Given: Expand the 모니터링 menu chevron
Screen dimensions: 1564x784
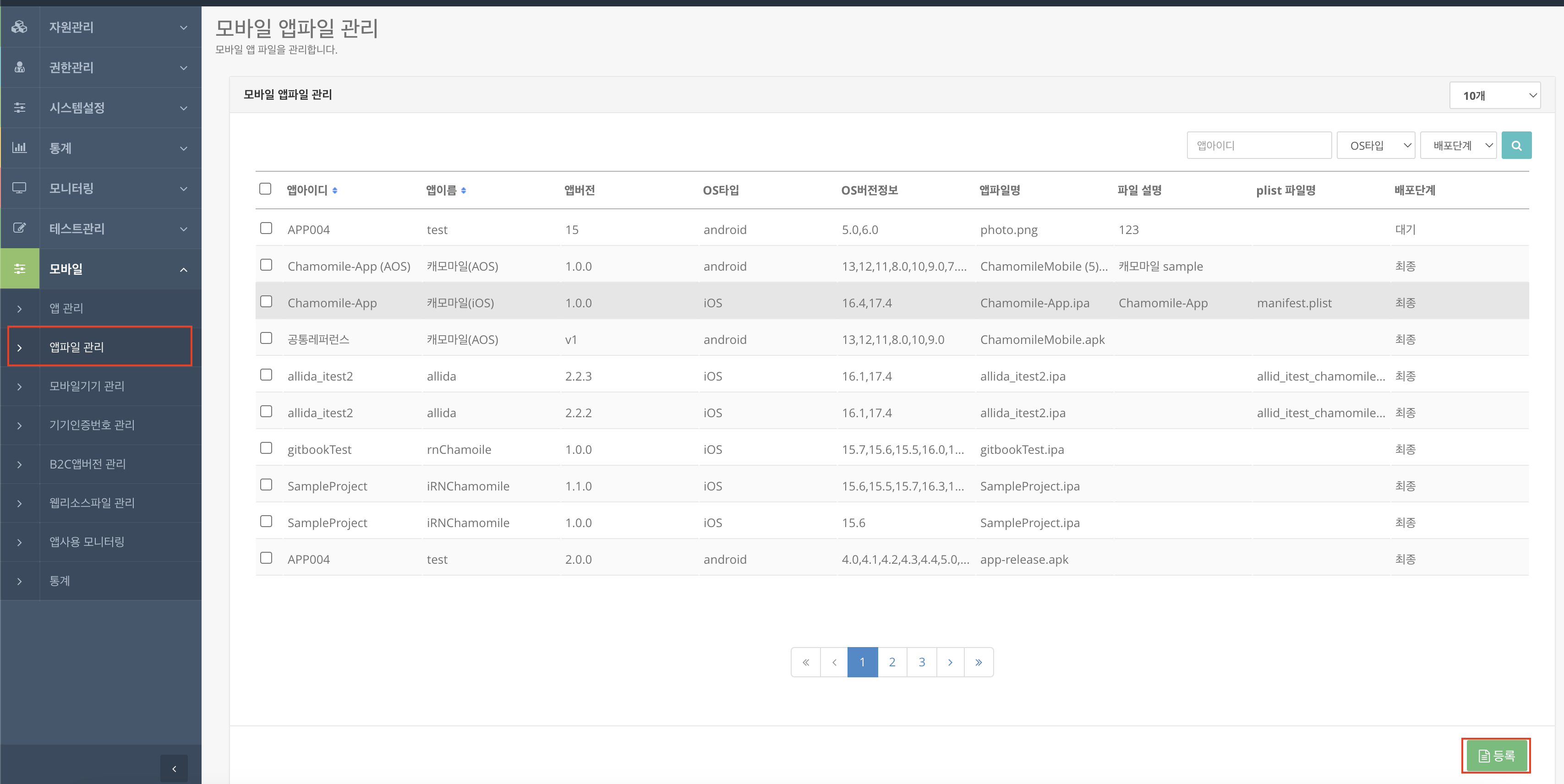Looking at the screenshot, I should (183, 189).
